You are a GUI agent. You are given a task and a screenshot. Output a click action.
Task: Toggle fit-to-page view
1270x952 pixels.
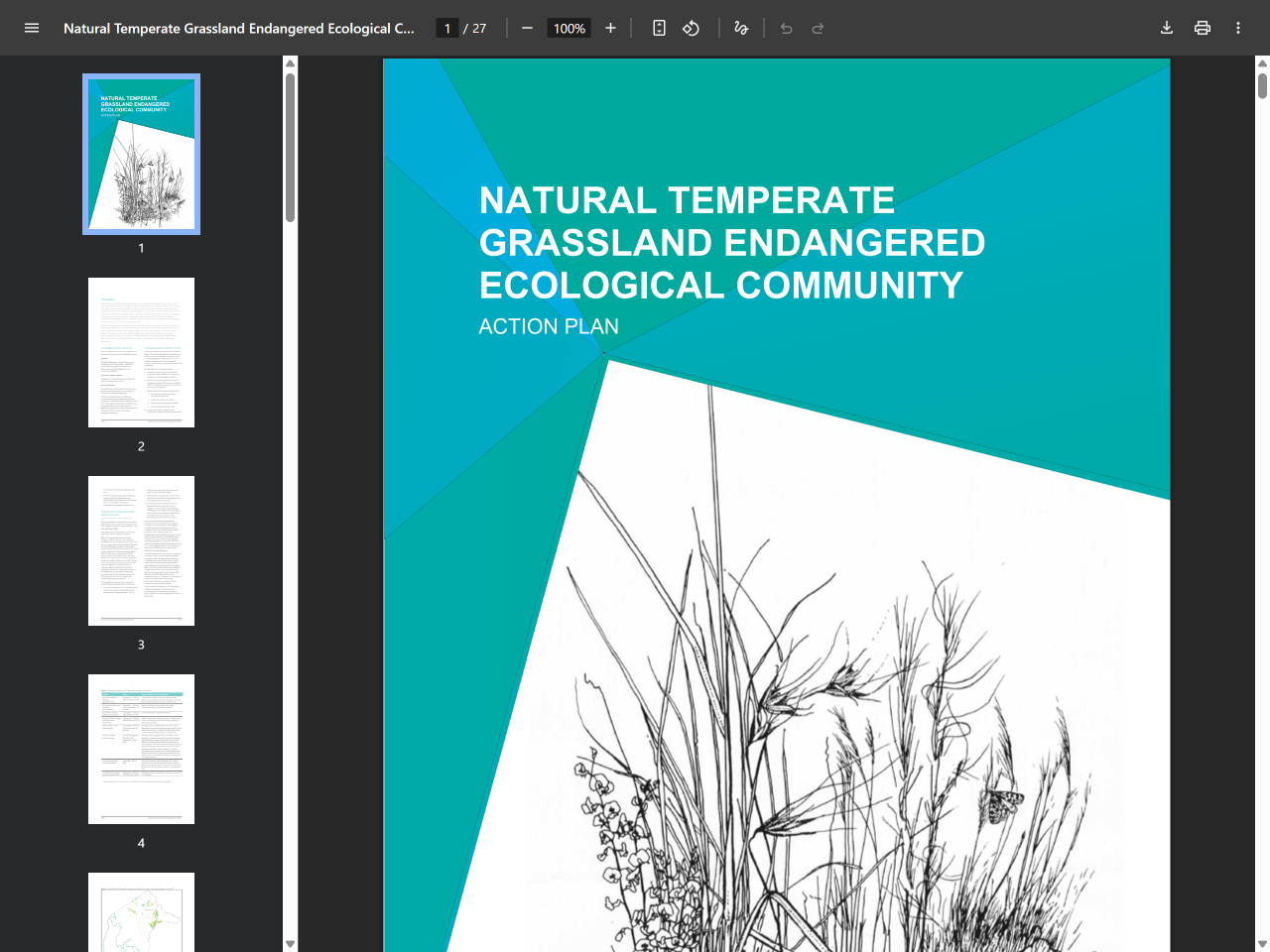tap(659, 28)
